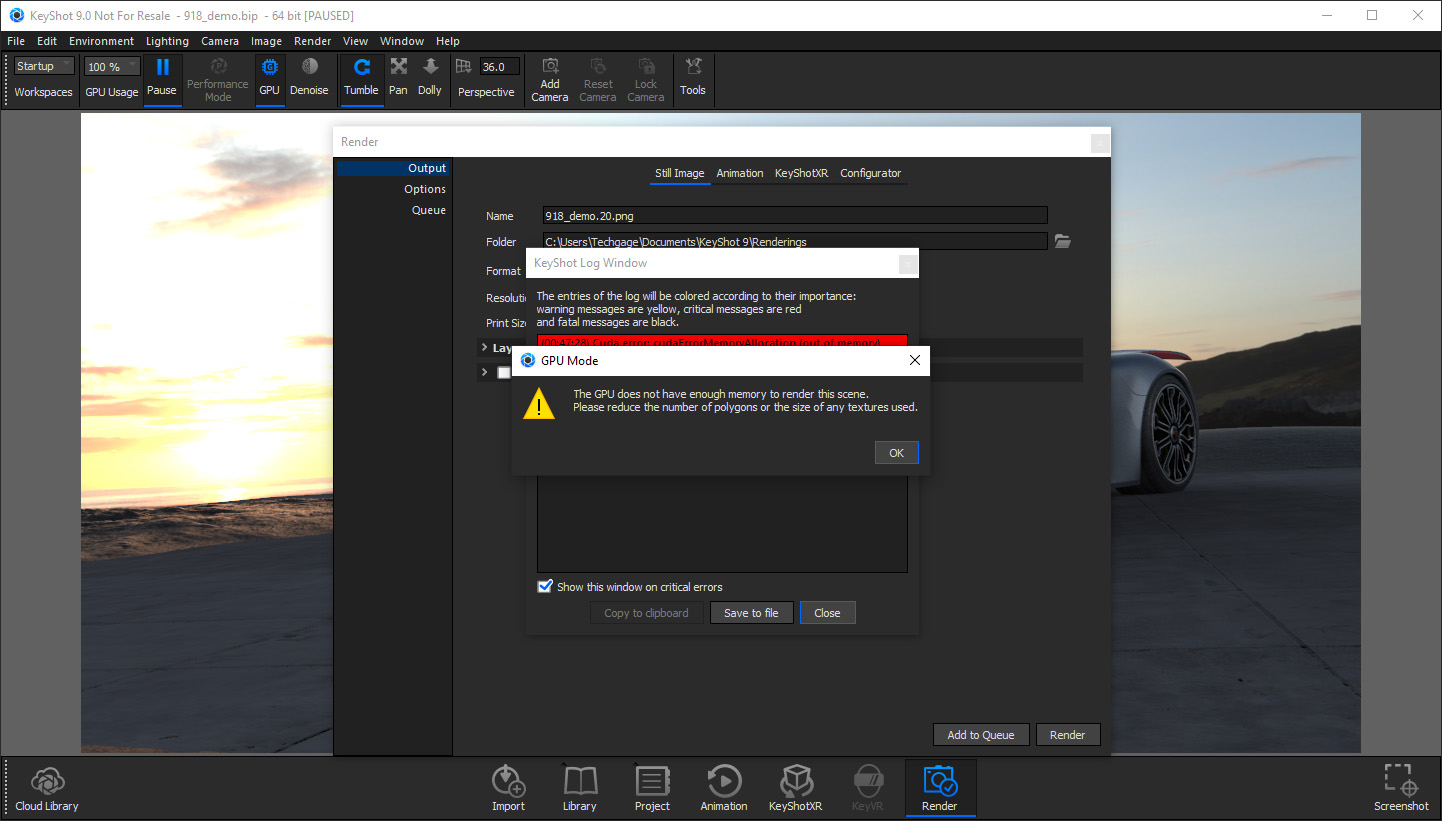Image resolution: width=1442 pixels, height=821 pixels.
Task: Close the KeyShot Log Window via title button
Action: 907,264
